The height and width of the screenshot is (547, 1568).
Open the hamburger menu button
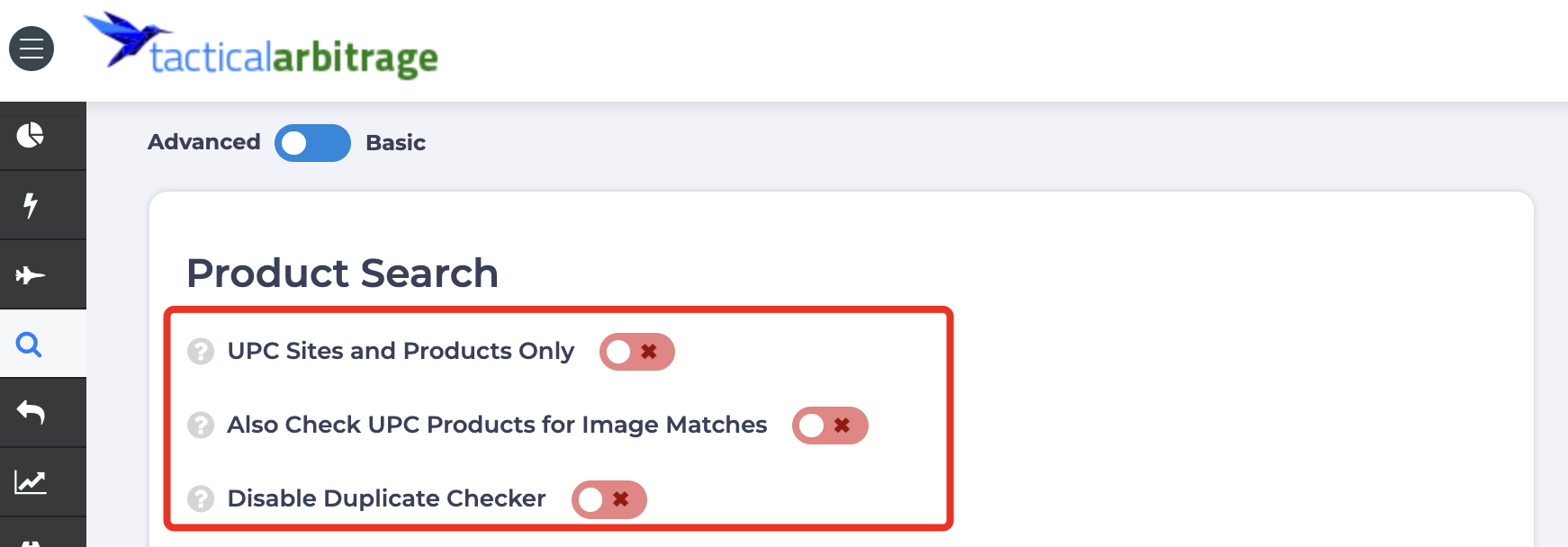(x=32, y=49)
